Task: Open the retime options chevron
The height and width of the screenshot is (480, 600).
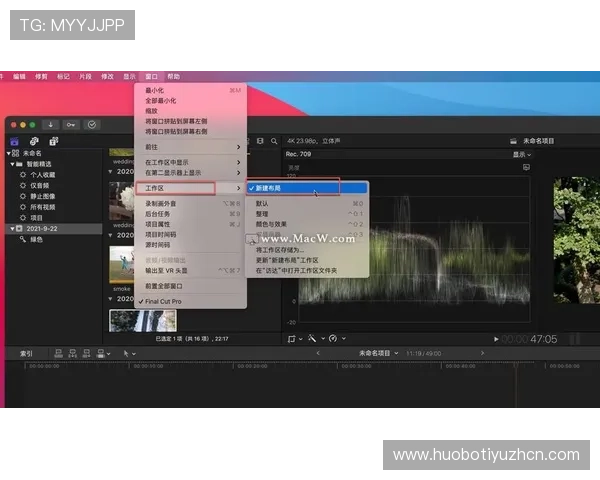Action: click(x=344, y=338)
